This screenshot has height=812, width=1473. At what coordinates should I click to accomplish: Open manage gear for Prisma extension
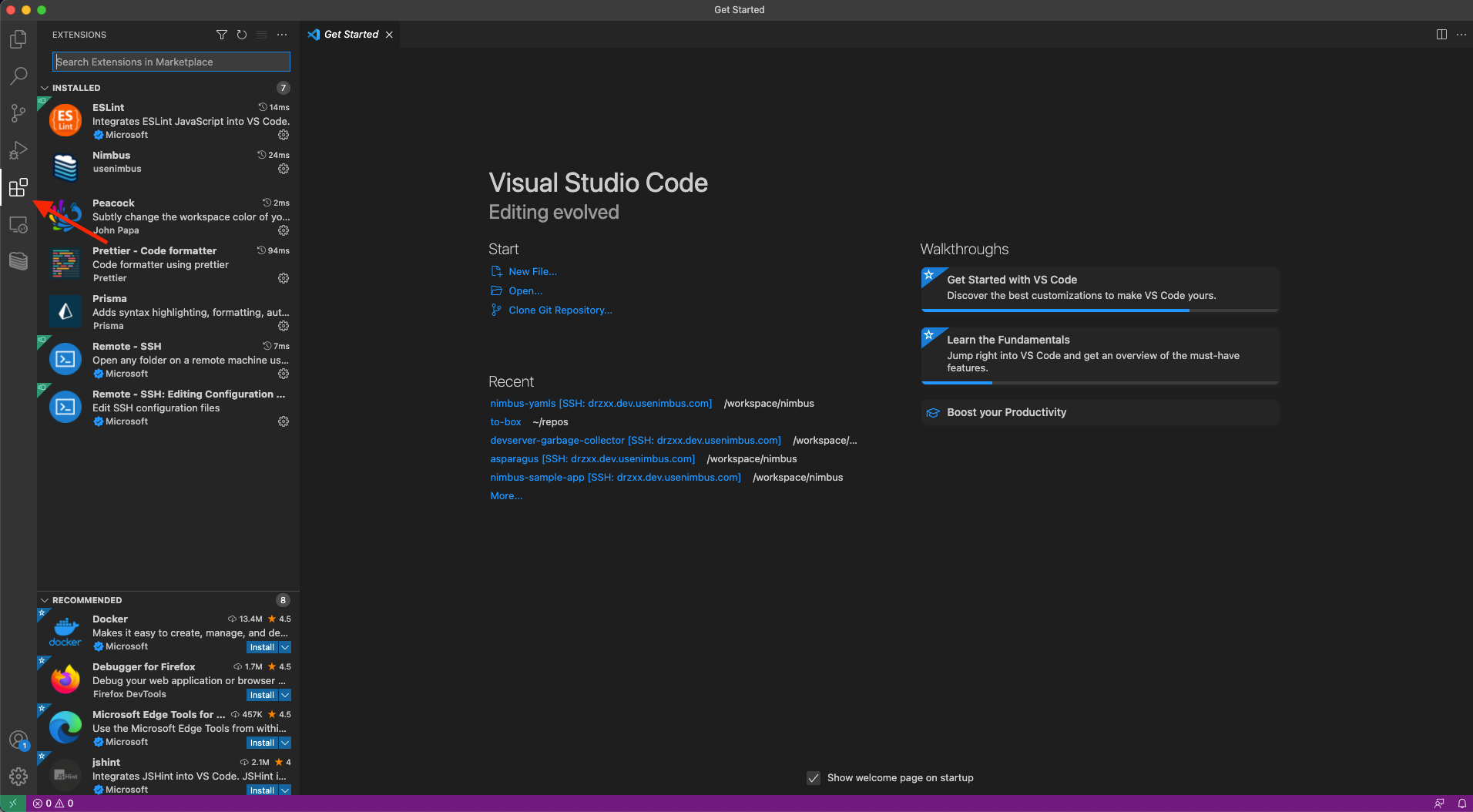[x=284, y=326]
